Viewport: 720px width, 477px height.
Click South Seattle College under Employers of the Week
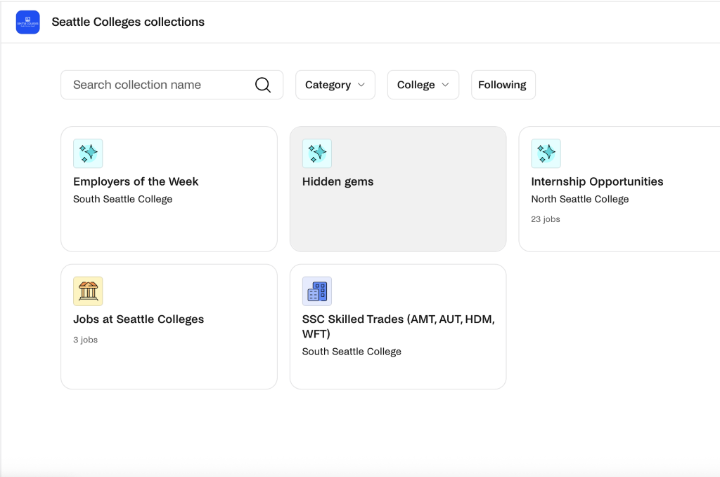pos(123,199)
